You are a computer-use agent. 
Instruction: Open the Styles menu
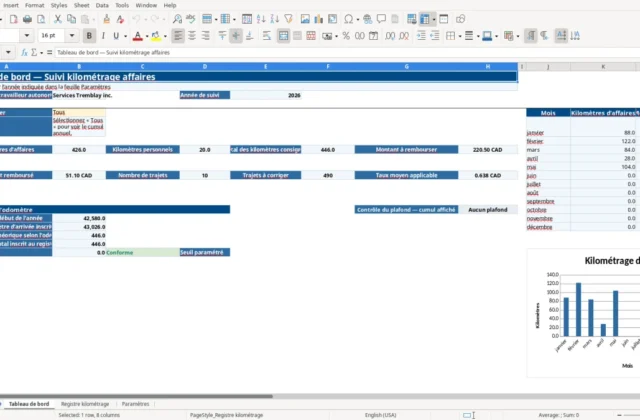pyautogui.click(x=59, y=5)
